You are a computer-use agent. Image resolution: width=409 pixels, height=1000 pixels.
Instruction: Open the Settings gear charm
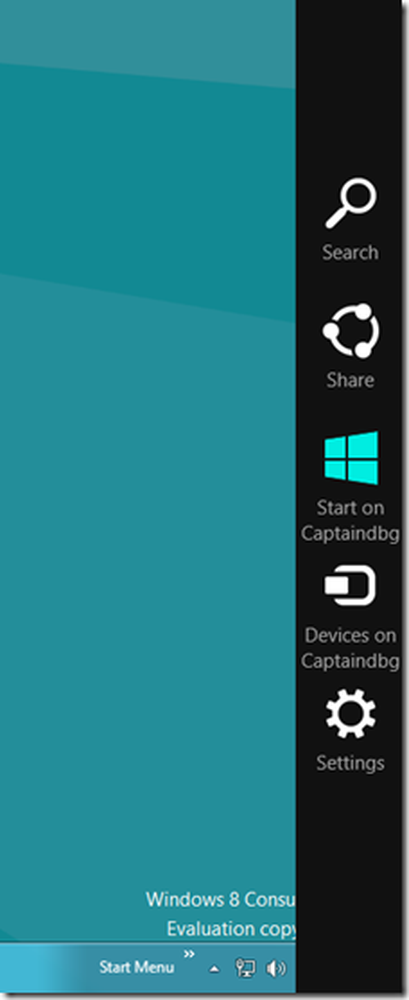[x=351, y=714]
